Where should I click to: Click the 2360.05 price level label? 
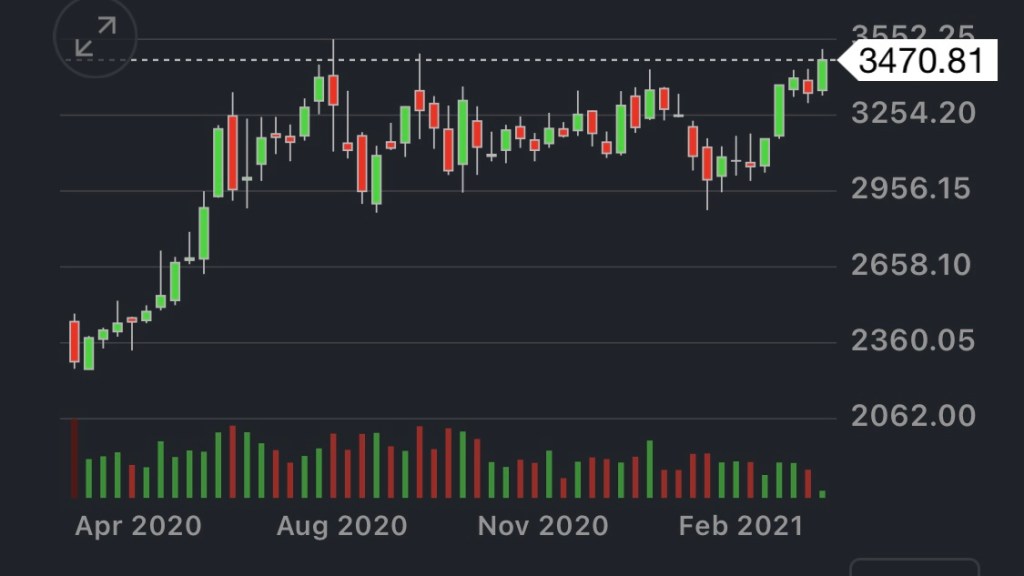tap(913, 341)
